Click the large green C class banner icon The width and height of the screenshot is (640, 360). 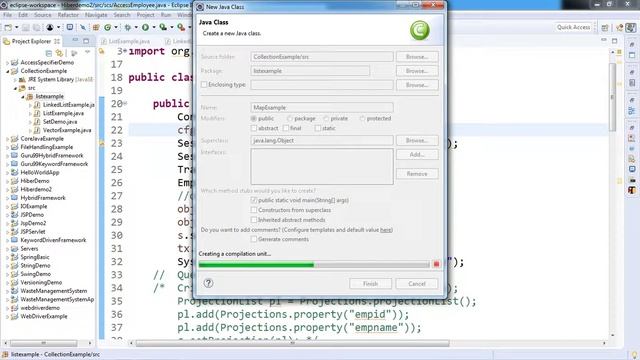pos(420,30)
